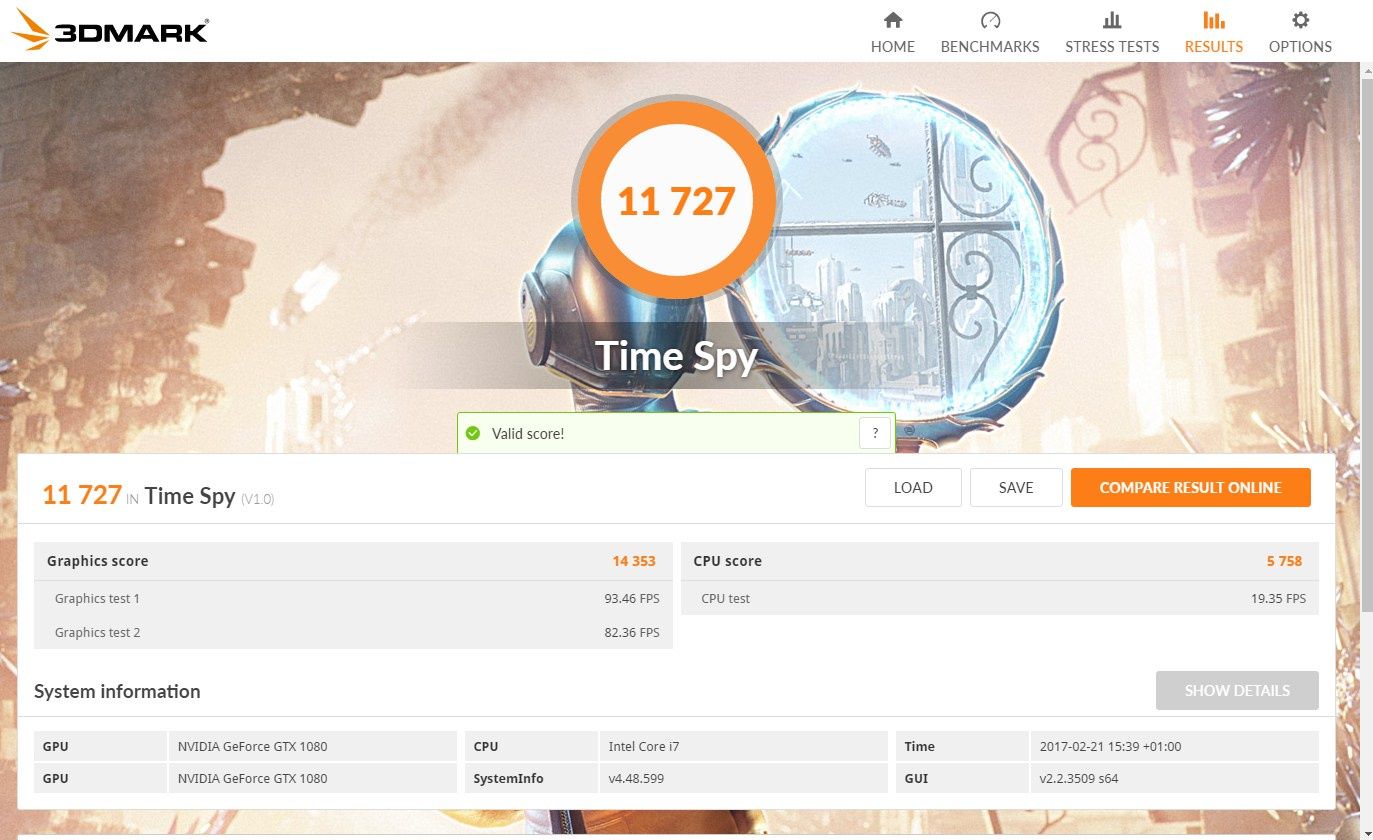Image resolution: width=1373 pixels, height=840 pixels.
Task: Click the CPU score header label
Action: tap(727, 561)
